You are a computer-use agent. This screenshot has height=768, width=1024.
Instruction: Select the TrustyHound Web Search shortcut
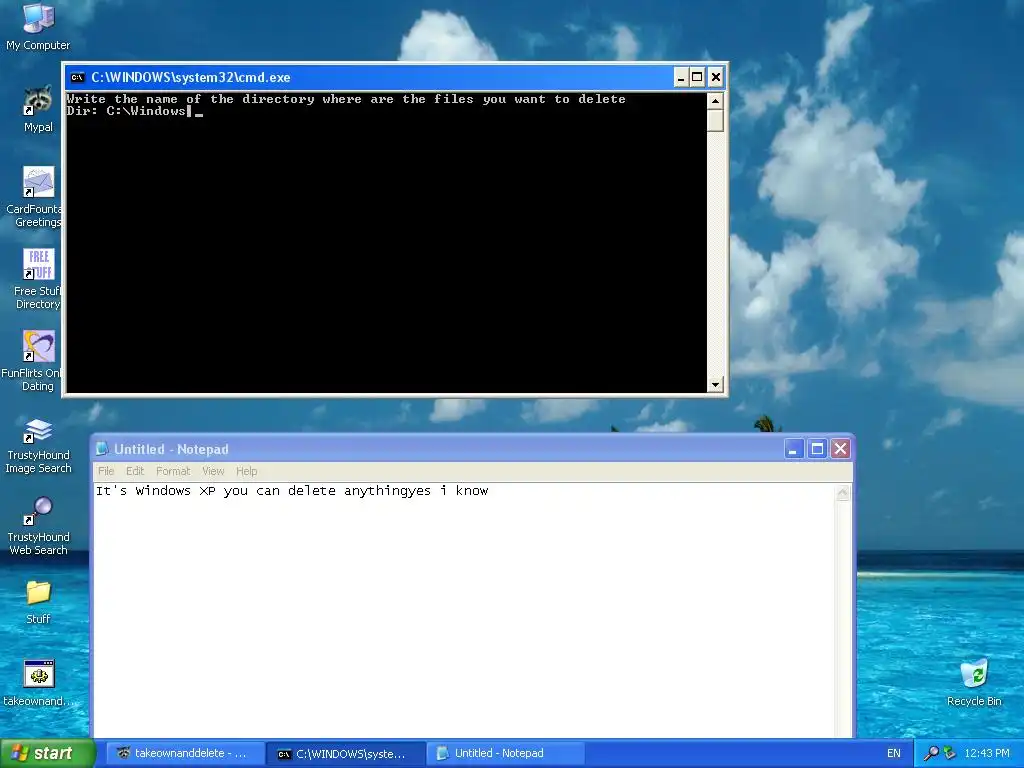tap(38, 525)
